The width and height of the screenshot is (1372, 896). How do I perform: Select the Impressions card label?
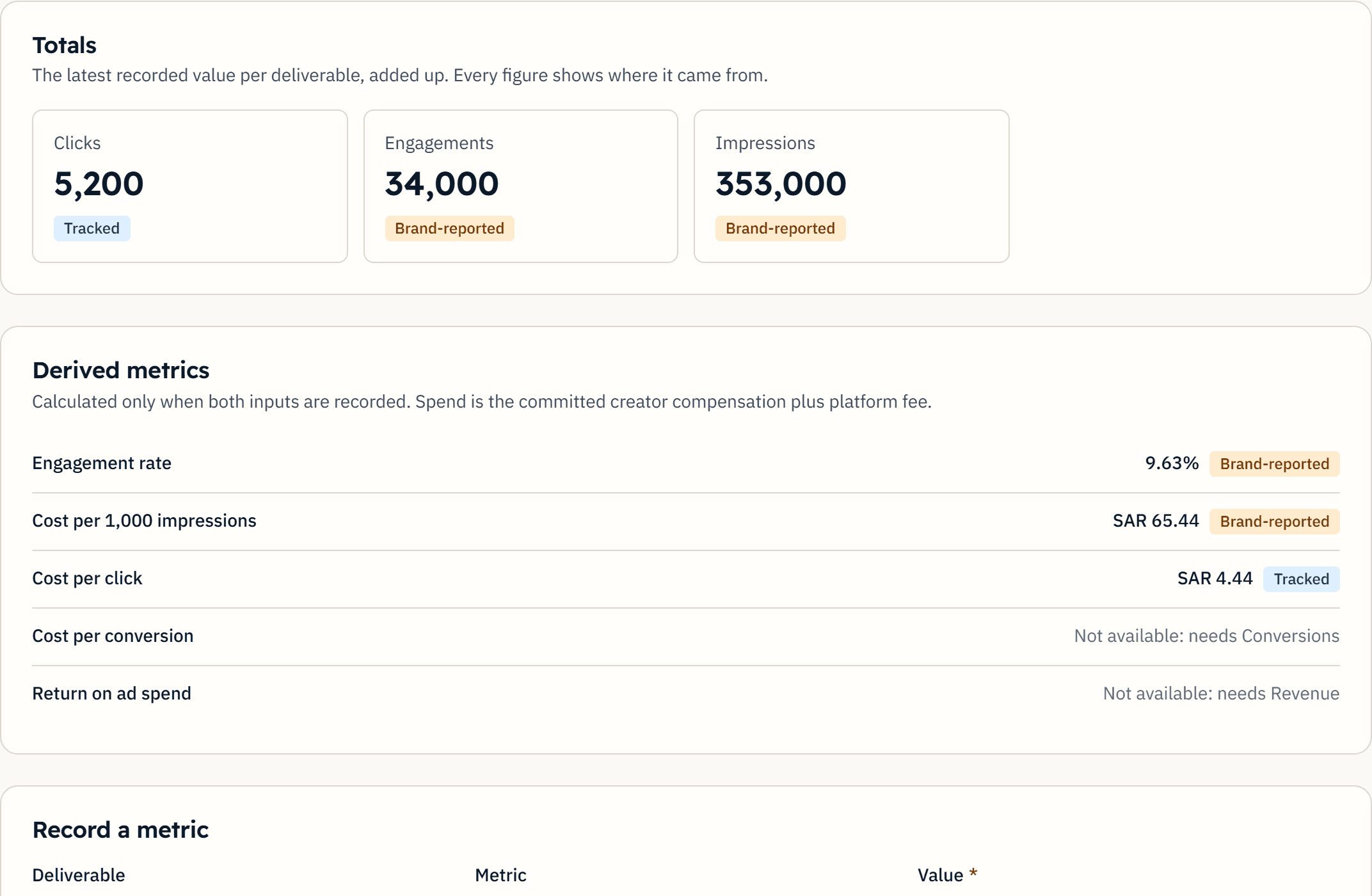pyautogui.click(x=765, y=143)
